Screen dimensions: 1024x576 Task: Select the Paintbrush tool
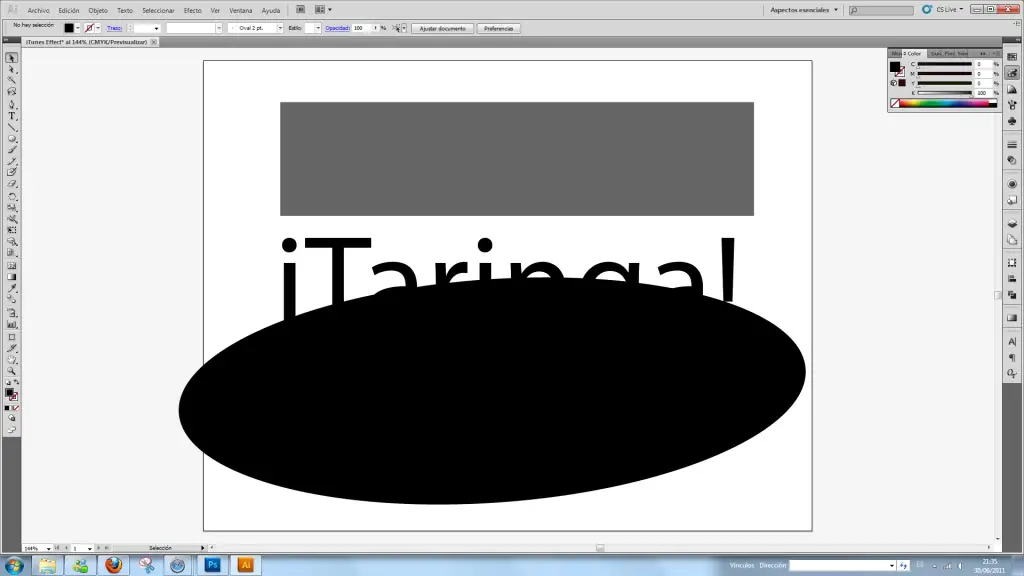point(12,150)
